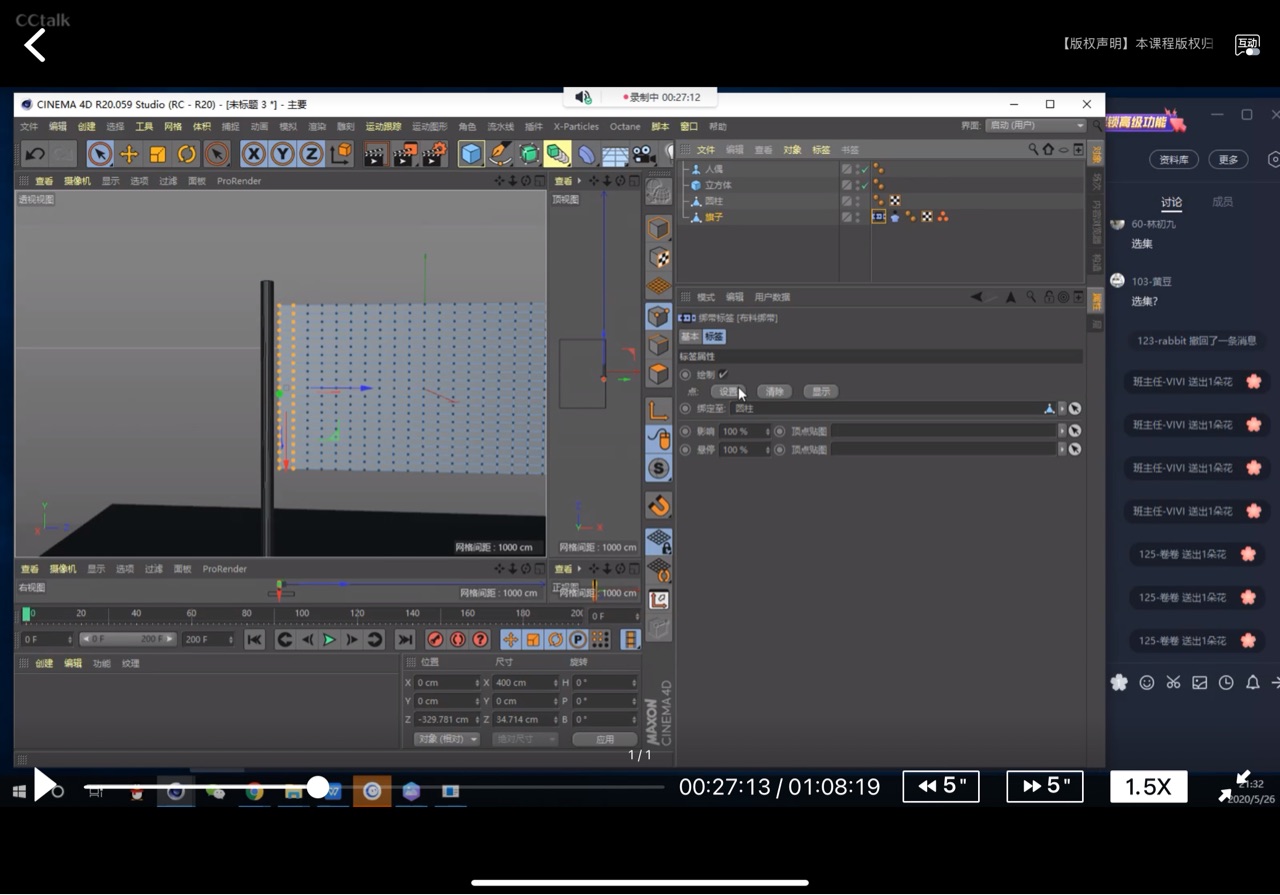The image size is (1280, 895).
Task: Open the 界面 layout dropdown
Action: click(1036, 126)
